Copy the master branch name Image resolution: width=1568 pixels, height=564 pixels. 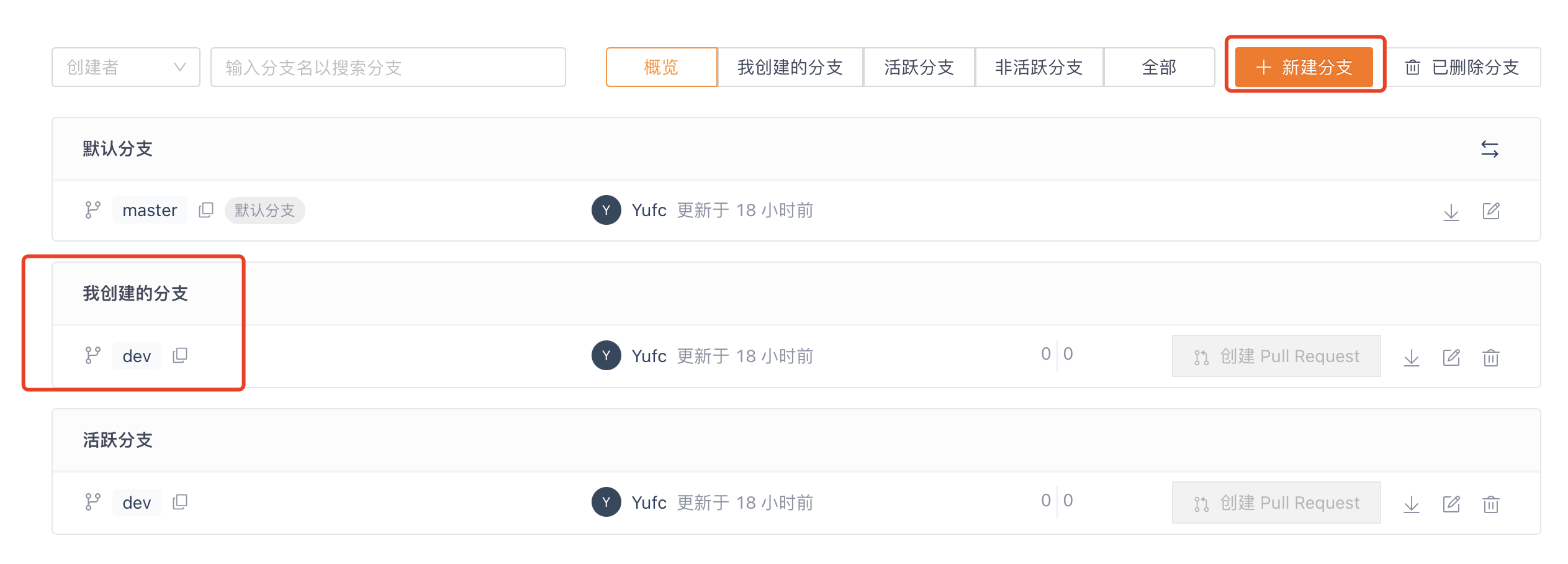click(x=206, y=211)
